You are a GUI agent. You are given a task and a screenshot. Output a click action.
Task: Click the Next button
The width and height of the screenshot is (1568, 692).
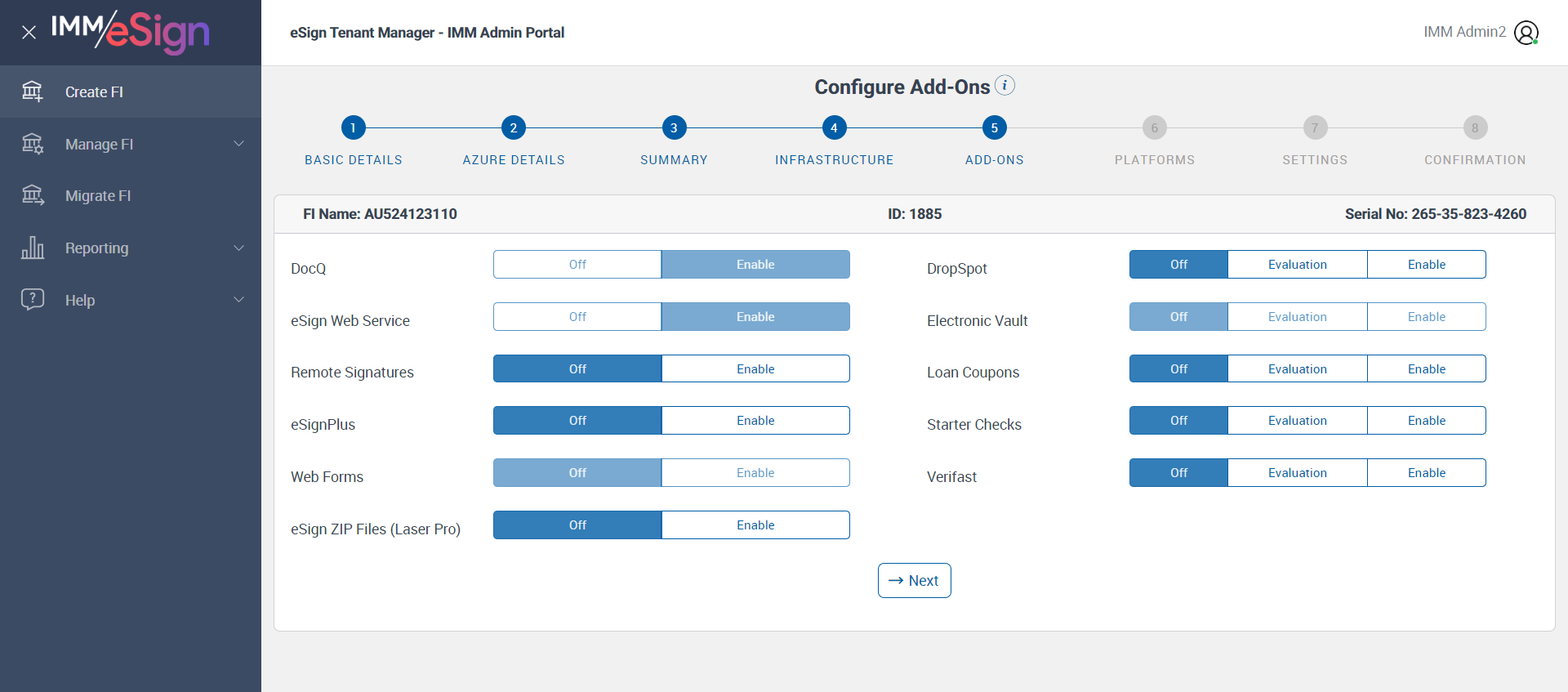pos(914,580)
